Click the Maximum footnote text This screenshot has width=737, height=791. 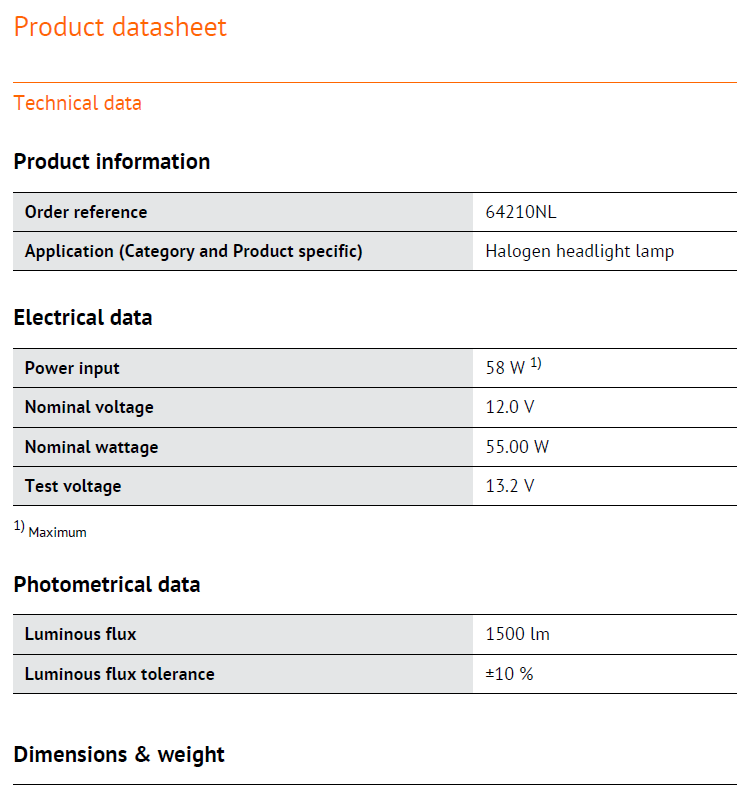pyautogui.click(x=57, y=533)
